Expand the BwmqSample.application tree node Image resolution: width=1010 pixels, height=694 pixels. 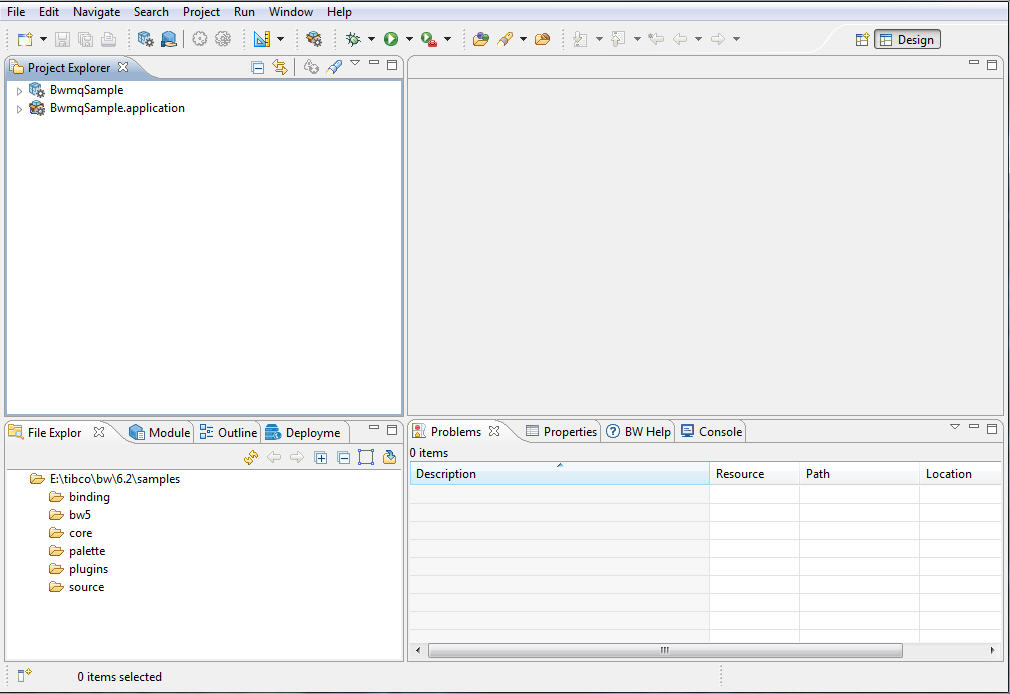click(19, 109)
